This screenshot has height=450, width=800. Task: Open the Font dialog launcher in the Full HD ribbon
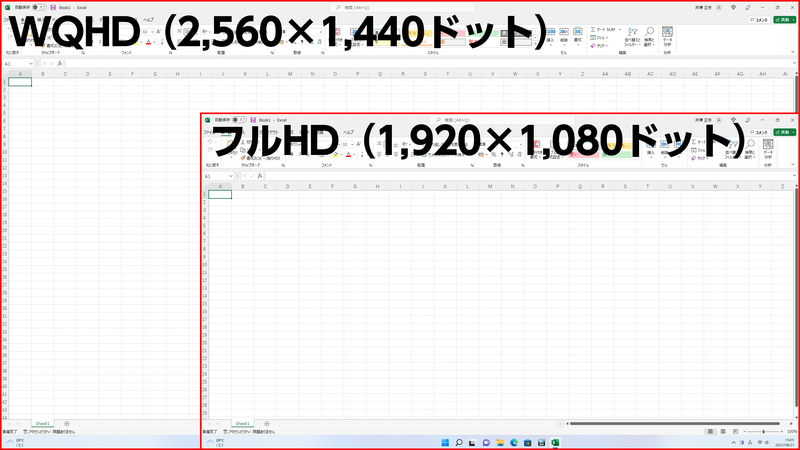370,165
